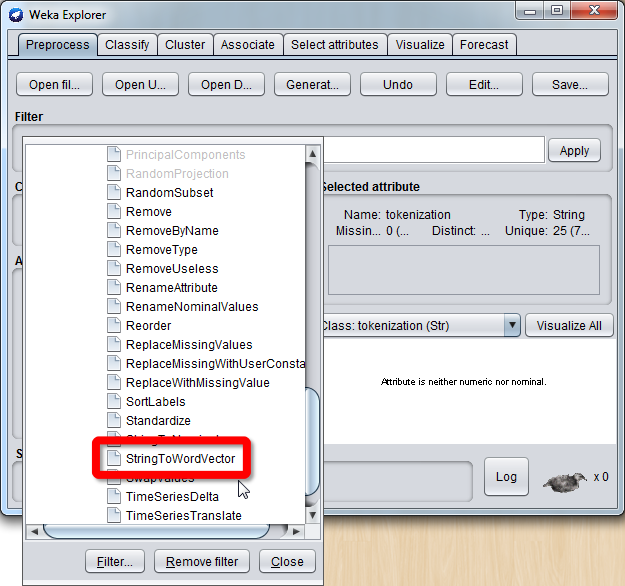Click the file icon beside RenameAttribute

[114, 287]
